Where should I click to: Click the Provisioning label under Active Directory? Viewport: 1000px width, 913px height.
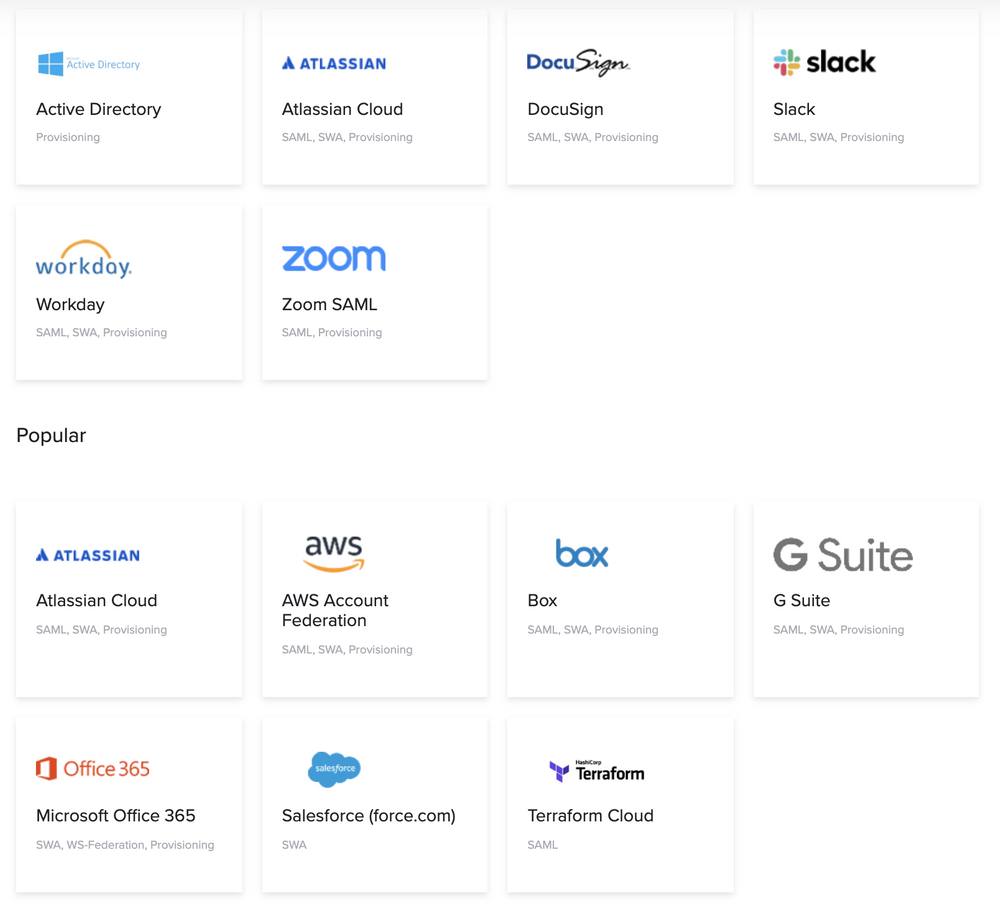click(68, 137)
